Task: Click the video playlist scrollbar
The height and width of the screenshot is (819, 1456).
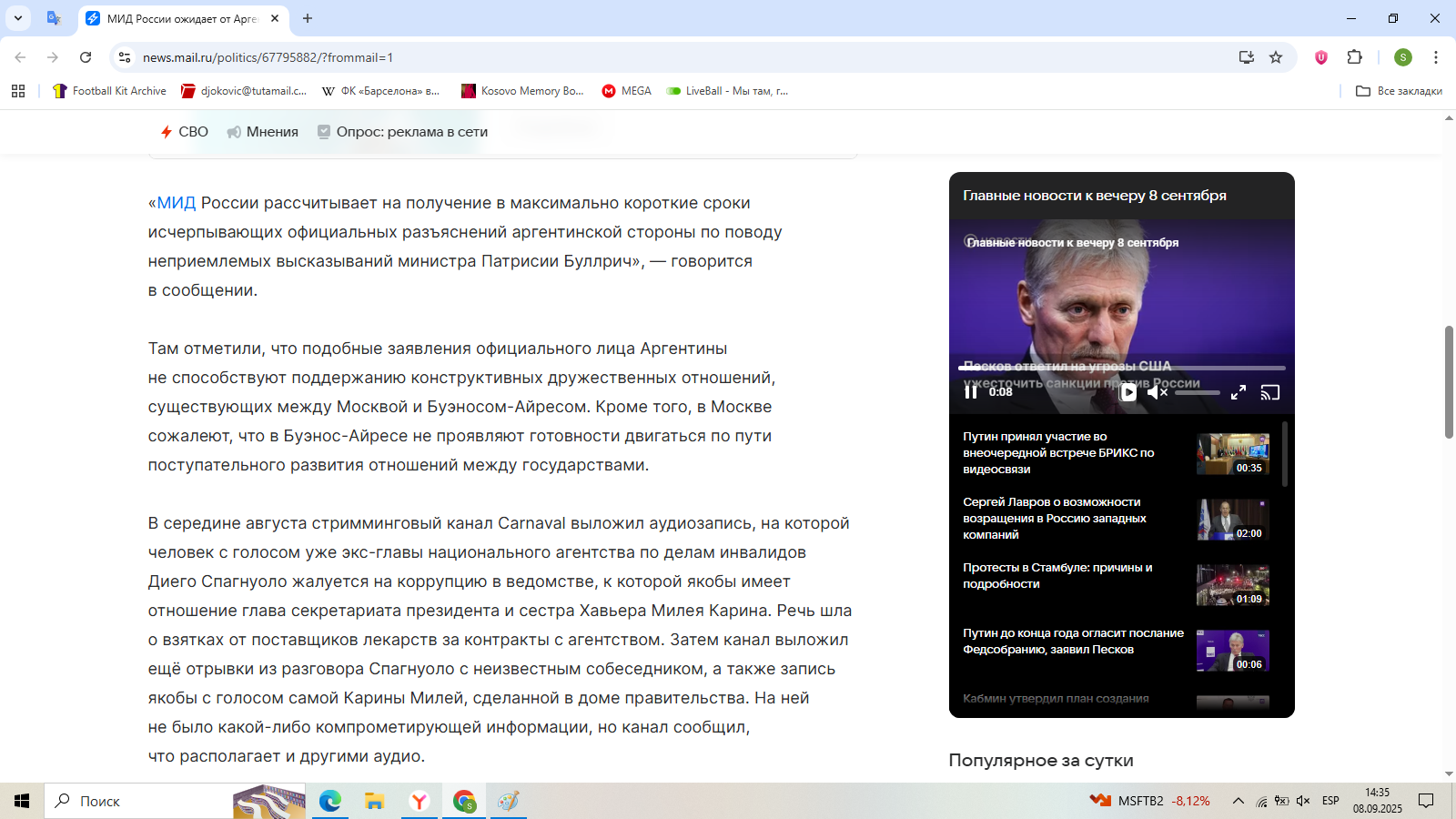Action: [1285, 454]
